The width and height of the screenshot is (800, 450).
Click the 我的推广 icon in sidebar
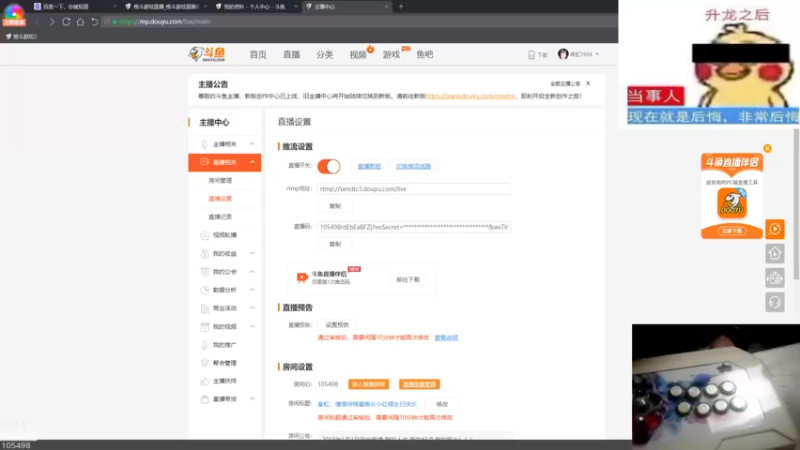[x=205, y=345]
